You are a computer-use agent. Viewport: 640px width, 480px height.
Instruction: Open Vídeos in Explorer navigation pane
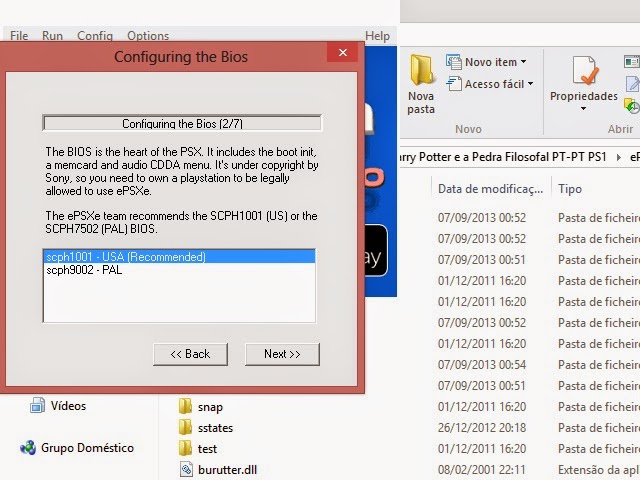point(68,406)
